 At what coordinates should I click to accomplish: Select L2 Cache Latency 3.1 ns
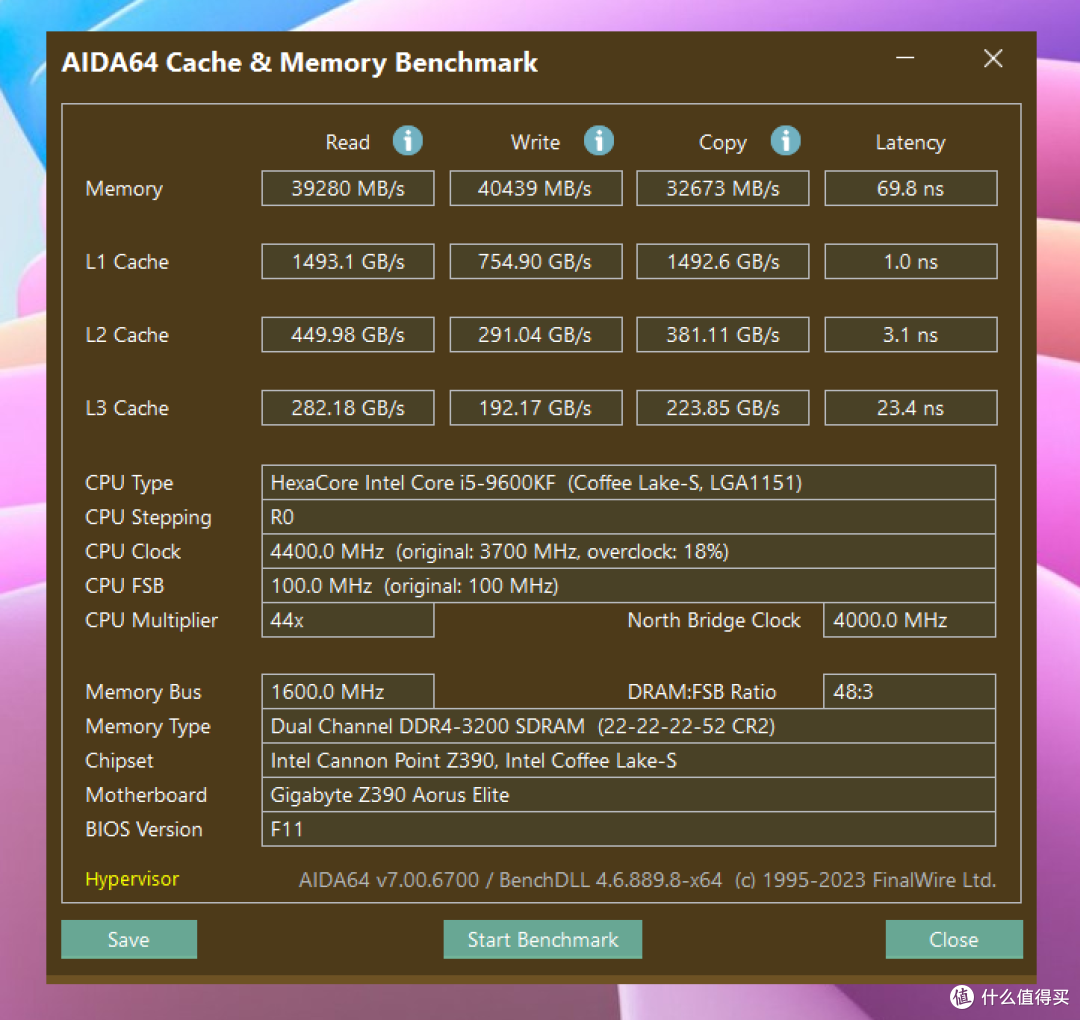(911, 335)
